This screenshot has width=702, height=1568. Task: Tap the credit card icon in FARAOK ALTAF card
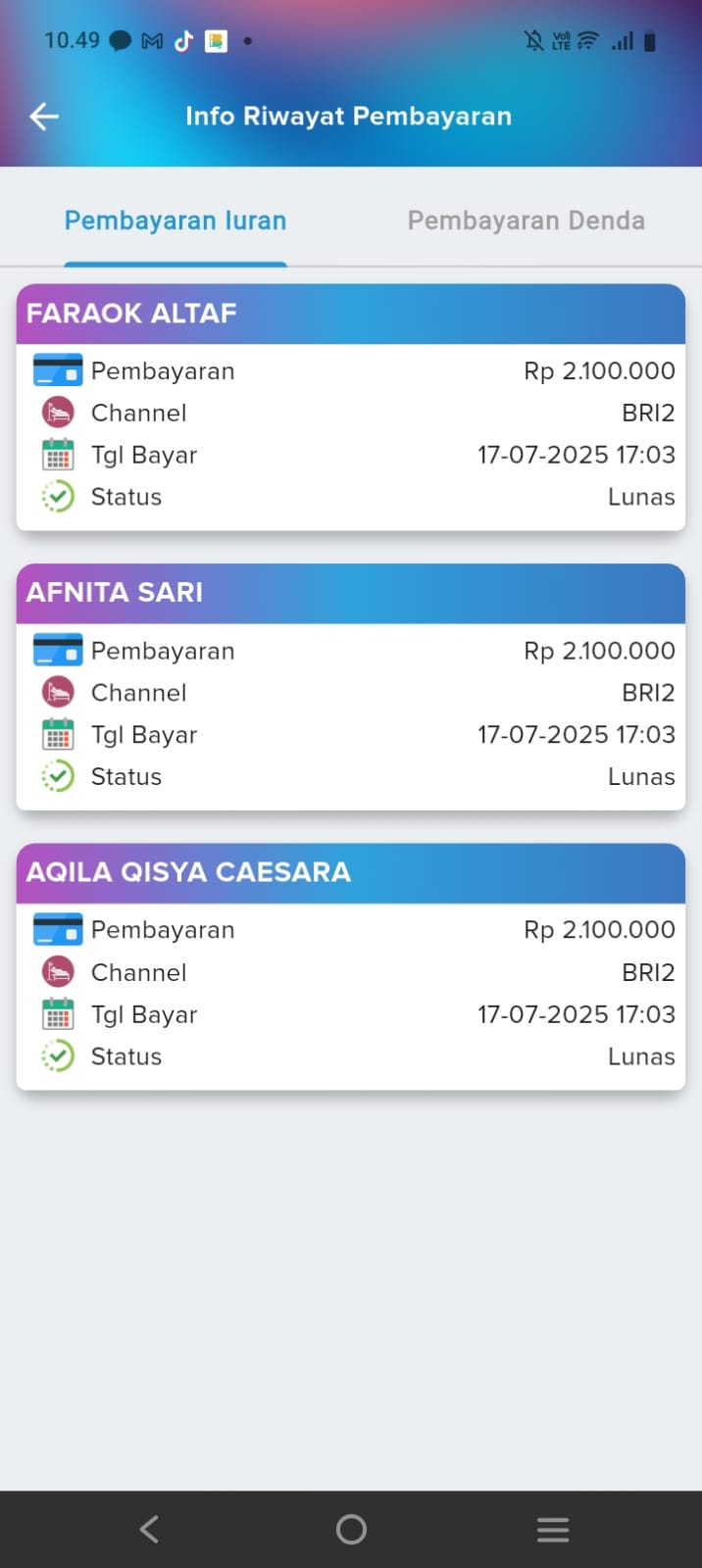58,370
